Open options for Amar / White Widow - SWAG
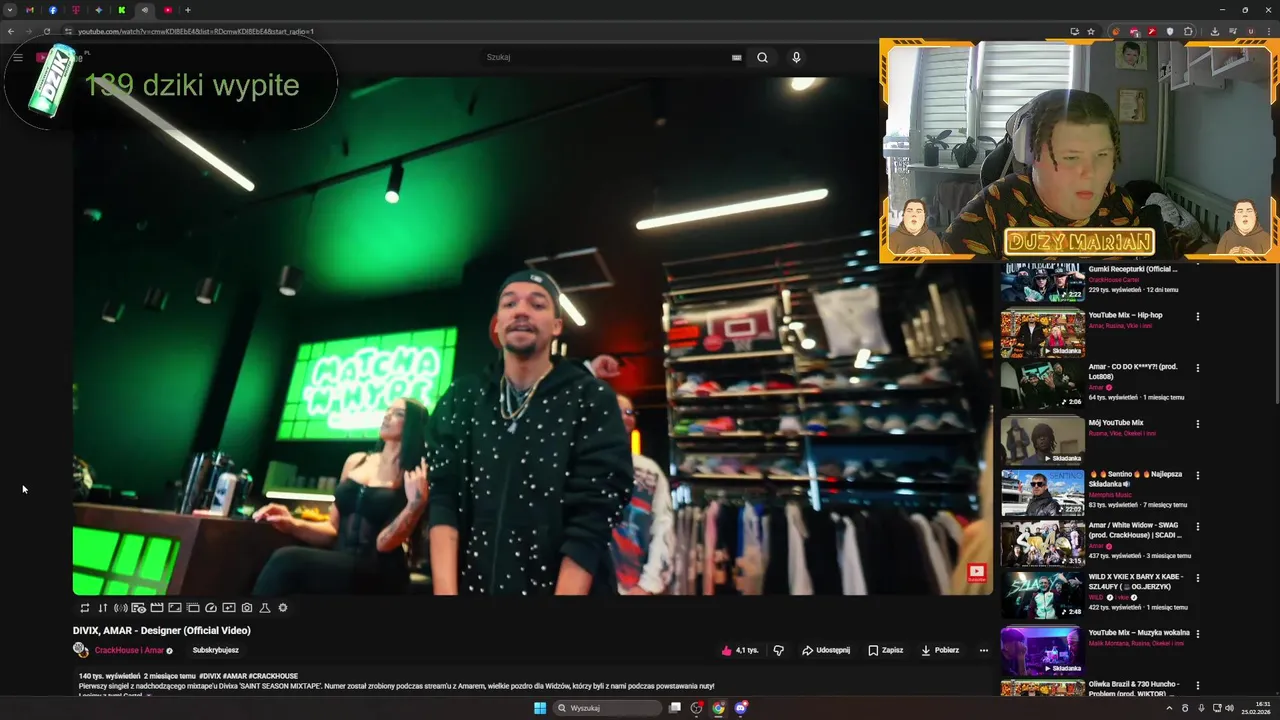Screen dimensions: 1280x720 pyautogui.click(x=1197, y=527)
